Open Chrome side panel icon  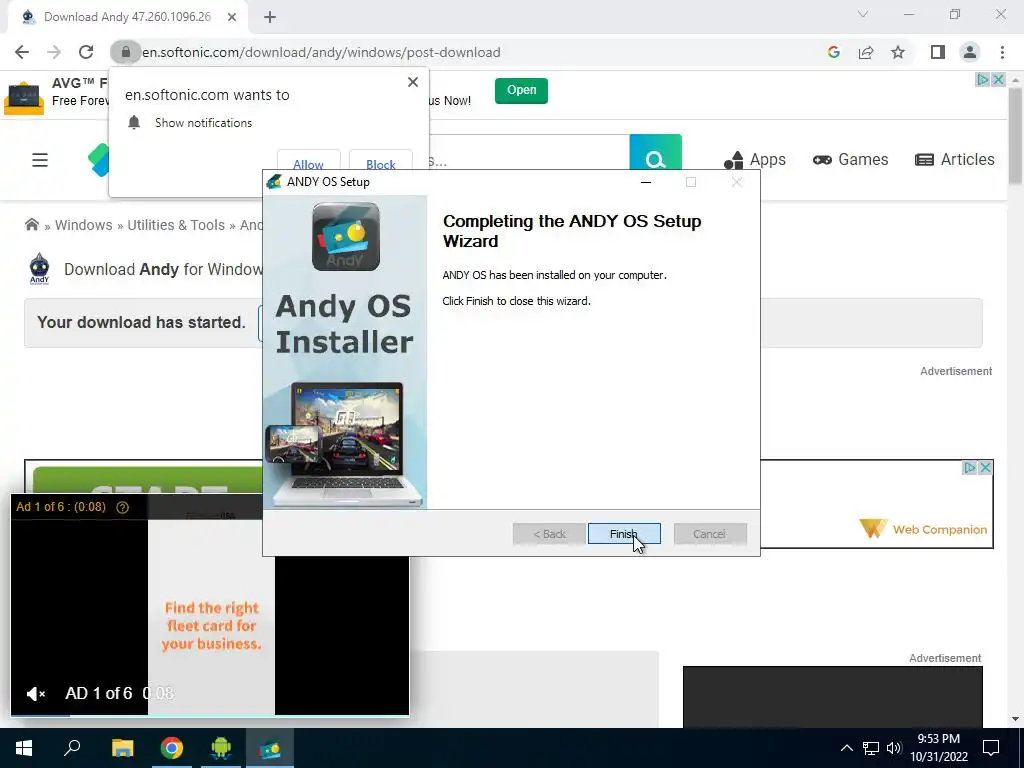click(x=938, y=52)
